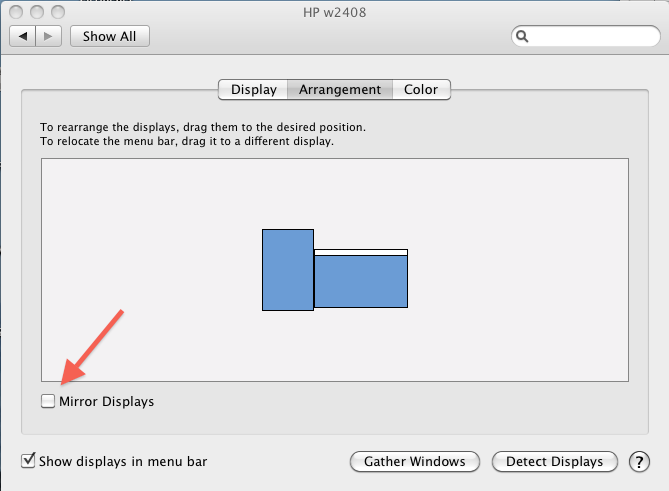
Task: Minimize the HP w2408 preferences window
Action: [x=37, y=12]
